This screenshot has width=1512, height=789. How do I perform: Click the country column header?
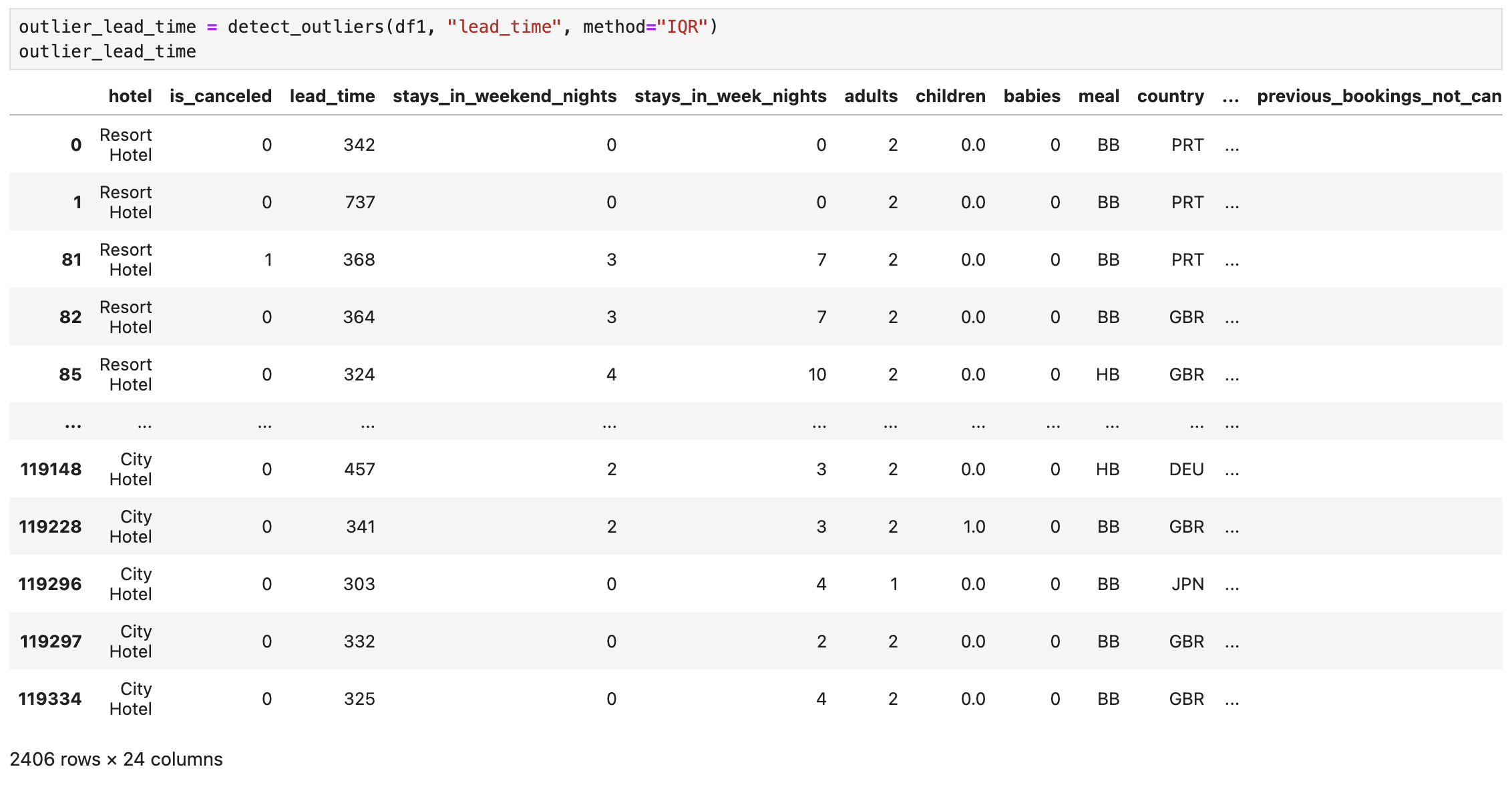[x=1170, y=96]
